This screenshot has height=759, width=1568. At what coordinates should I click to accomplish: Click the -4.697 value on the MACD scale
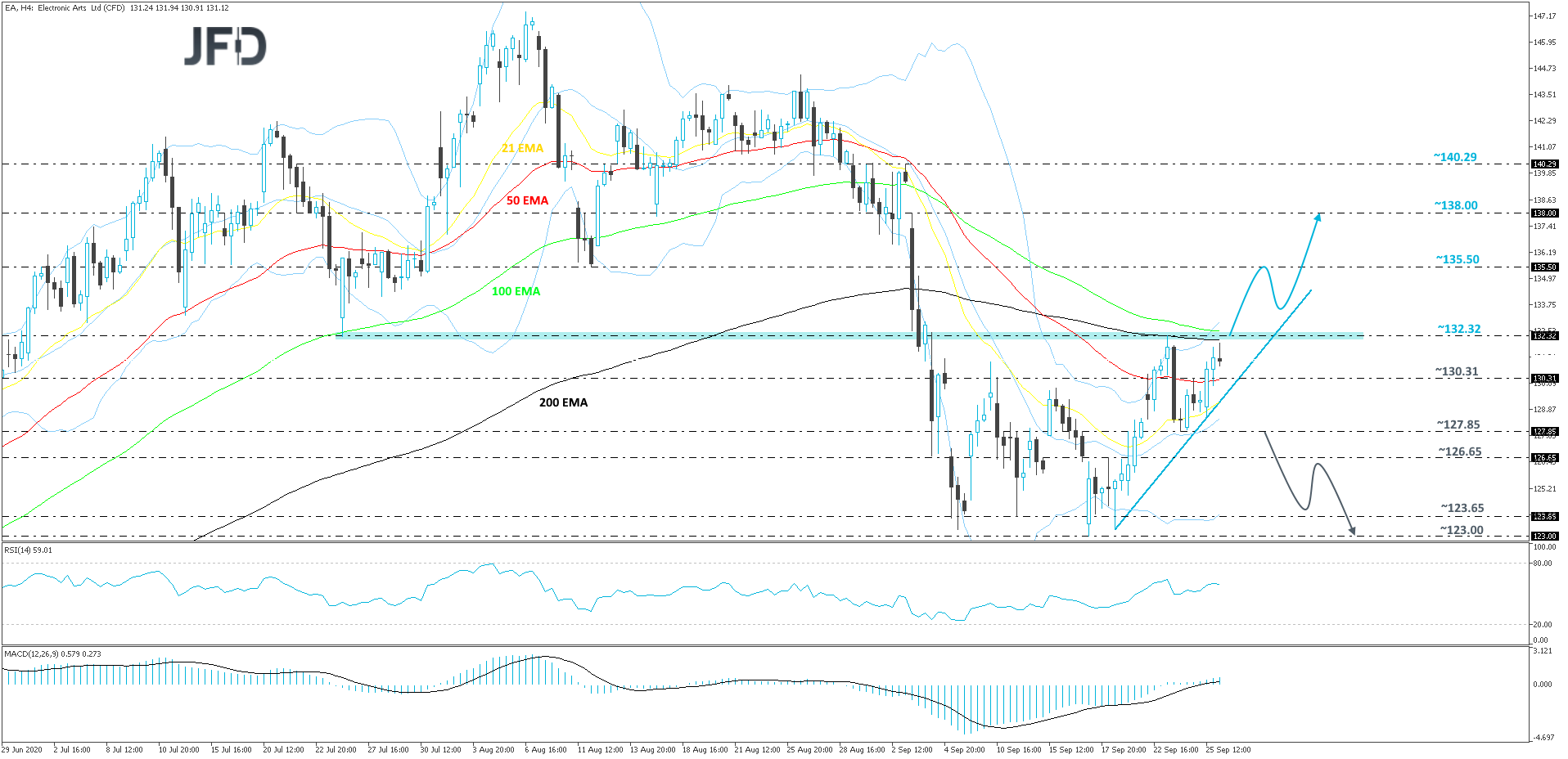pos(1543,738)
